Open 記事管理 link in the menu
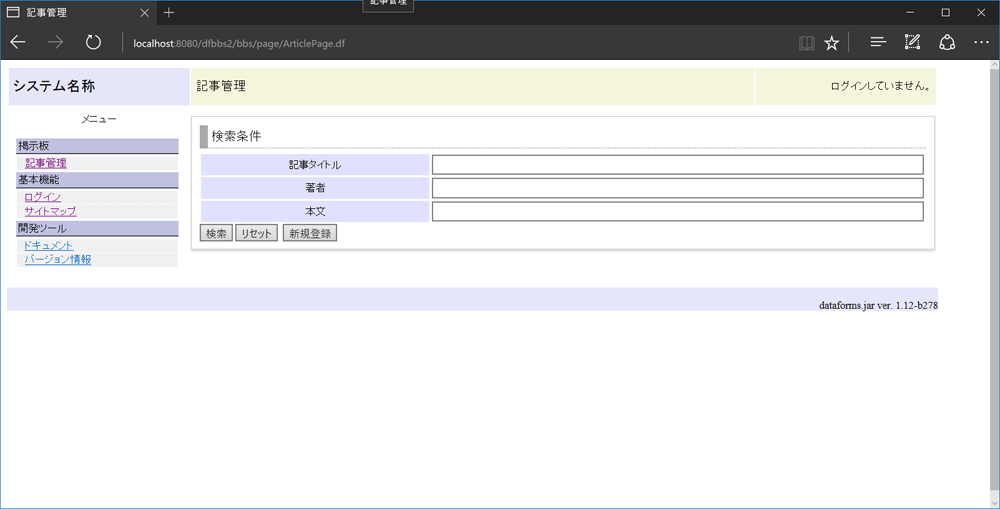The height and width of the screenshot is (509, 1000). coord(46,163)
